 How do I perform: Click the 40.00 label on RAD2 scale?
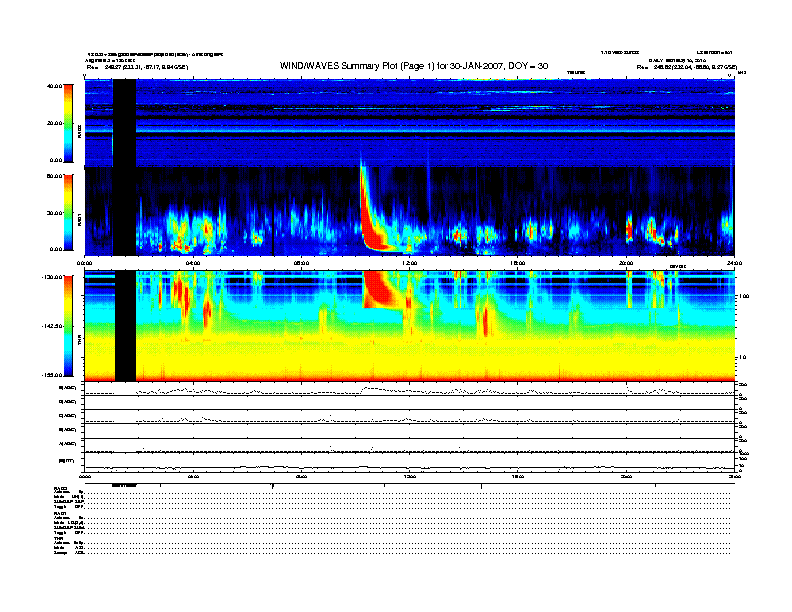click(x=55, y=86)
